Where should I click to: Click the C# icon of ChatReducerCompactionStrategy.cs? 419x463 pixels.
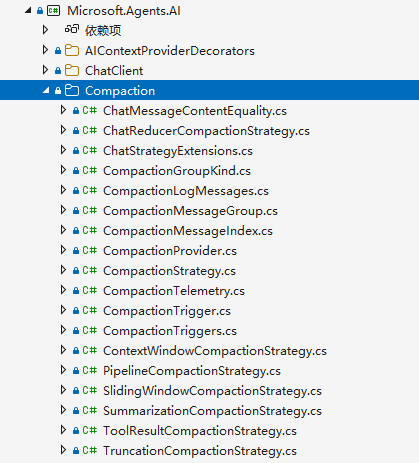(x=90, y=130)
